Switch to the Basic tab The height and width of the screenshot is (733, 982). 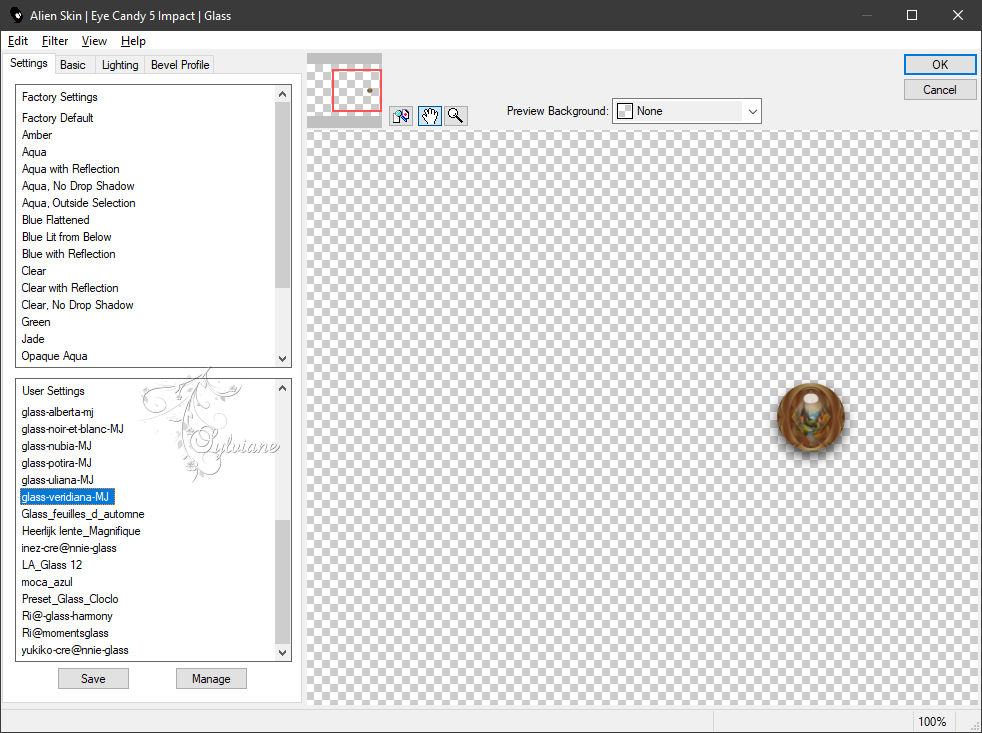[x=73, y=65]
